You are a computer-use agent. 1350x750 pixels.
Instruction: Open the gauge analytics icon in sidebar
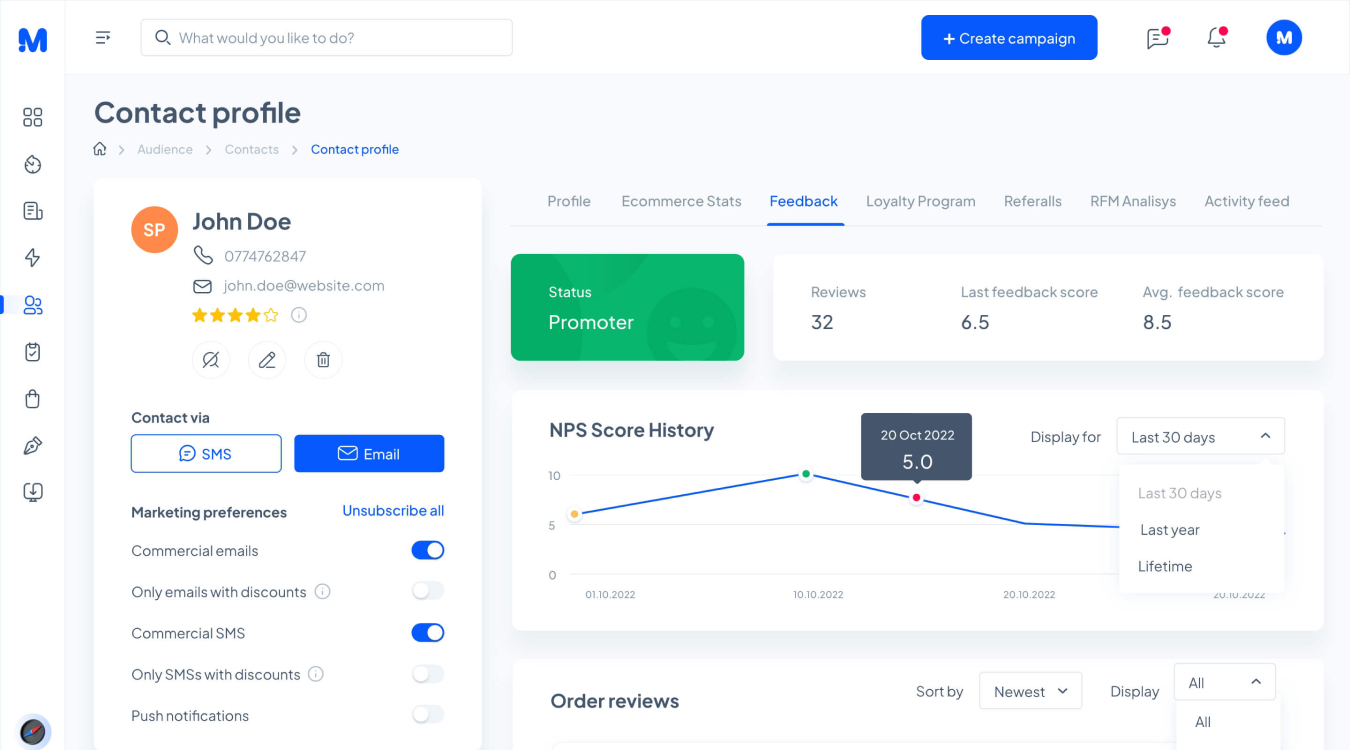[33, 164]
